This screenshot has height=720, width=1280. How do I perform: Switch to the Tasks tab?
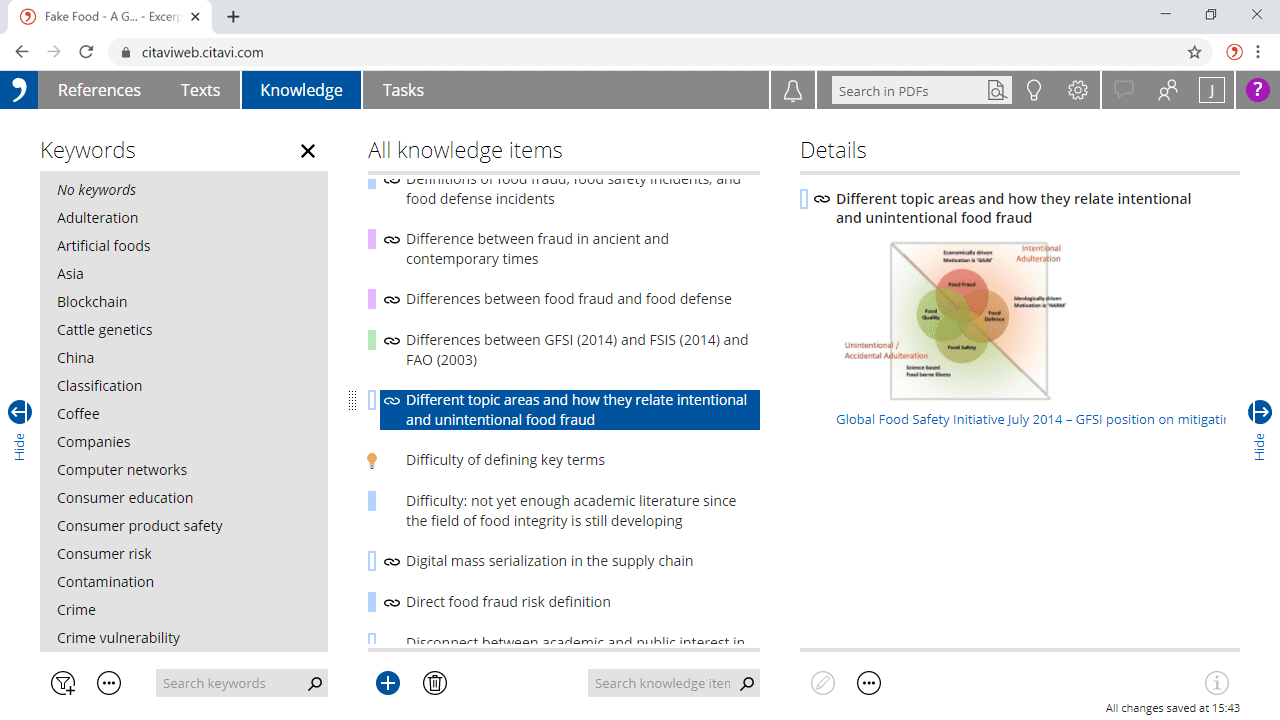pos(403,90)
